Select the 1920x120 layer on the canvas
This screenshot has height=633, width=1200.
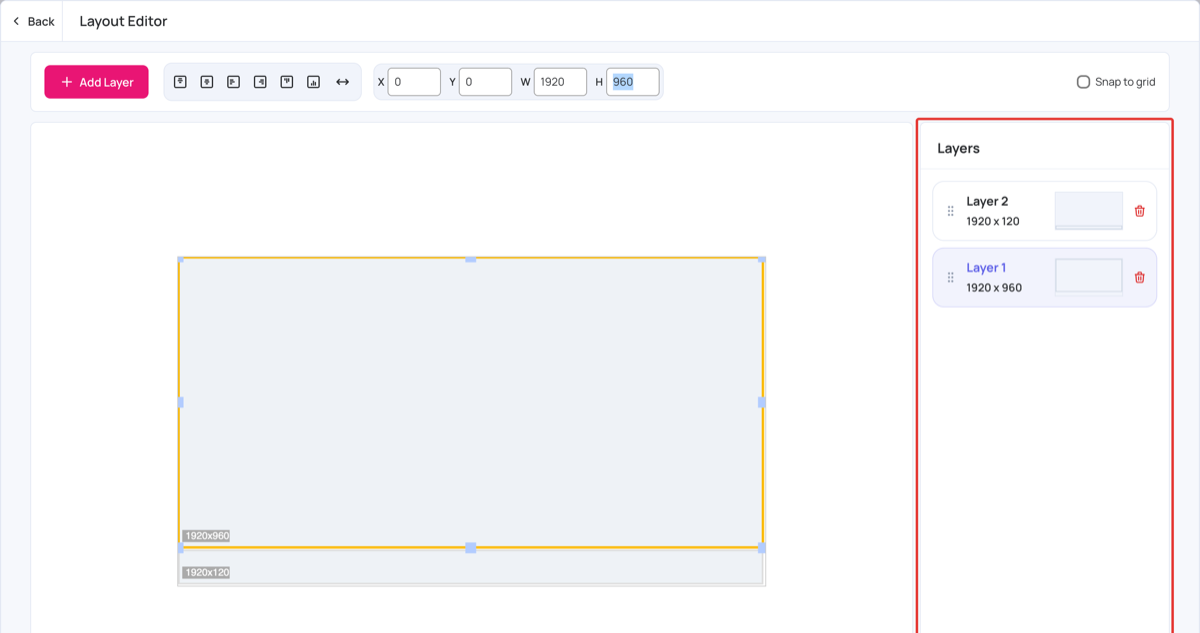coord(471,569)
